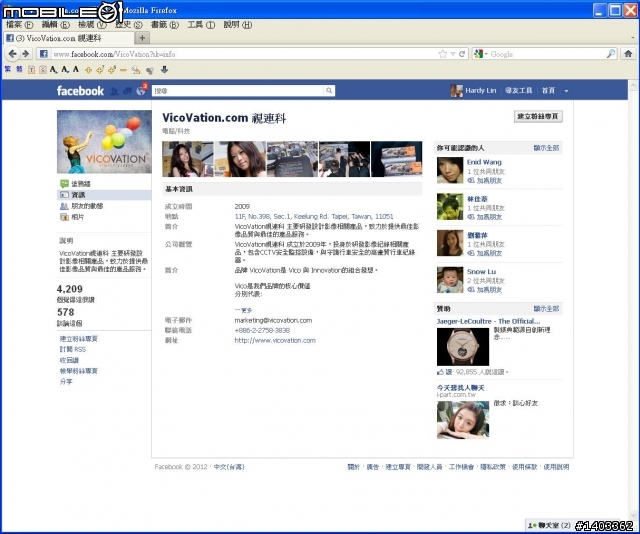Open the 朋友的動態 section in sidebar

click(x=104, y=206)
